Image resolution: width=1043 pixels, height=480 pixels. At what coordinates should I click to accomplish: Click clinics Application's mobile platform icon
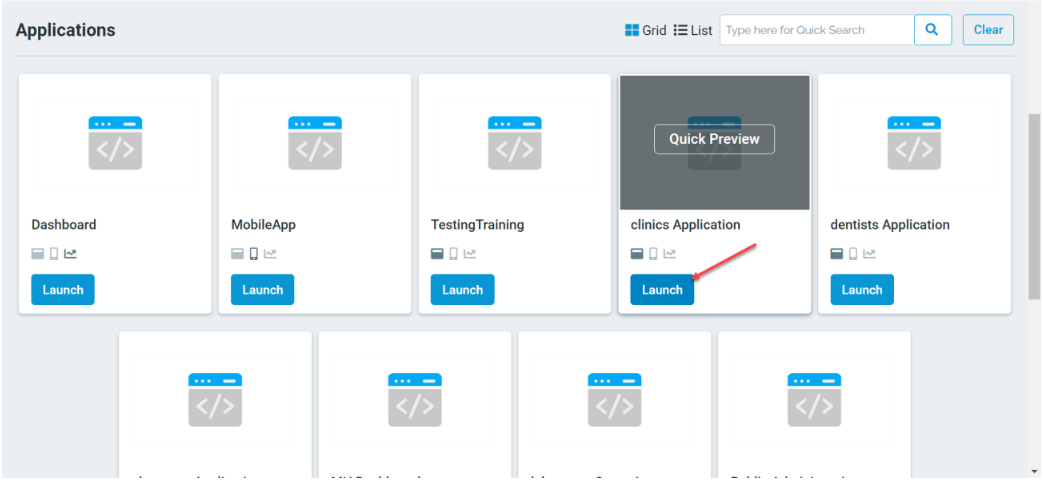(x=653, y=253)
